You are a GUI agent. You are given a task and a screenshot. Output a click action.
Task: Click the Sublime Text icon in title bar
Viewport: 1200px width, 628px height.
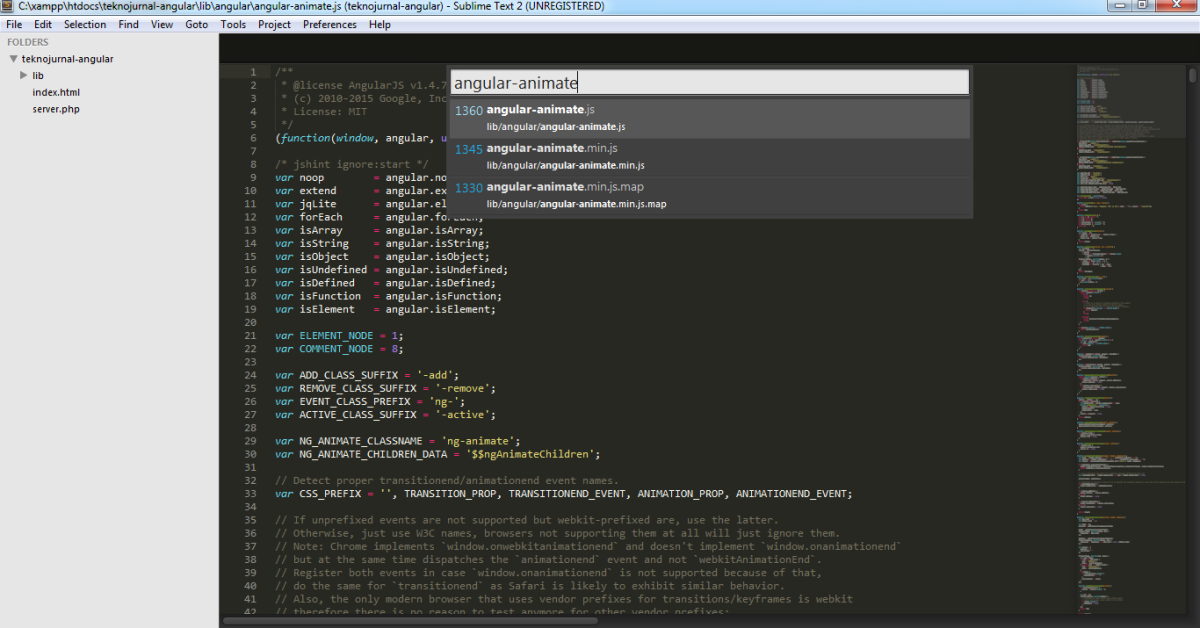pos(7,6)
